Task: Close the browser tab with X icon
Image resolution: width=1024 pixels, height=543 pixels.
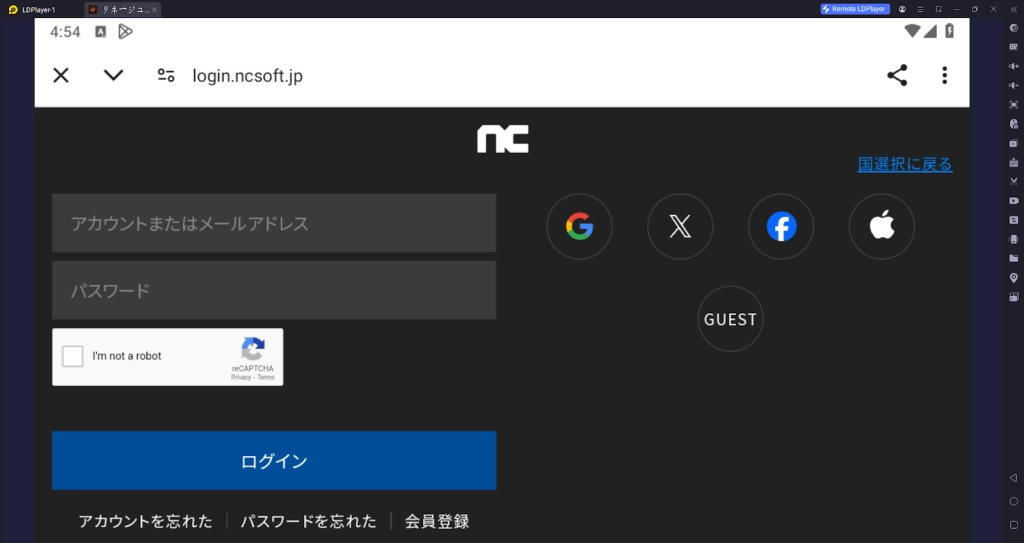Action: pyautogui.click(x=61, y=75)
